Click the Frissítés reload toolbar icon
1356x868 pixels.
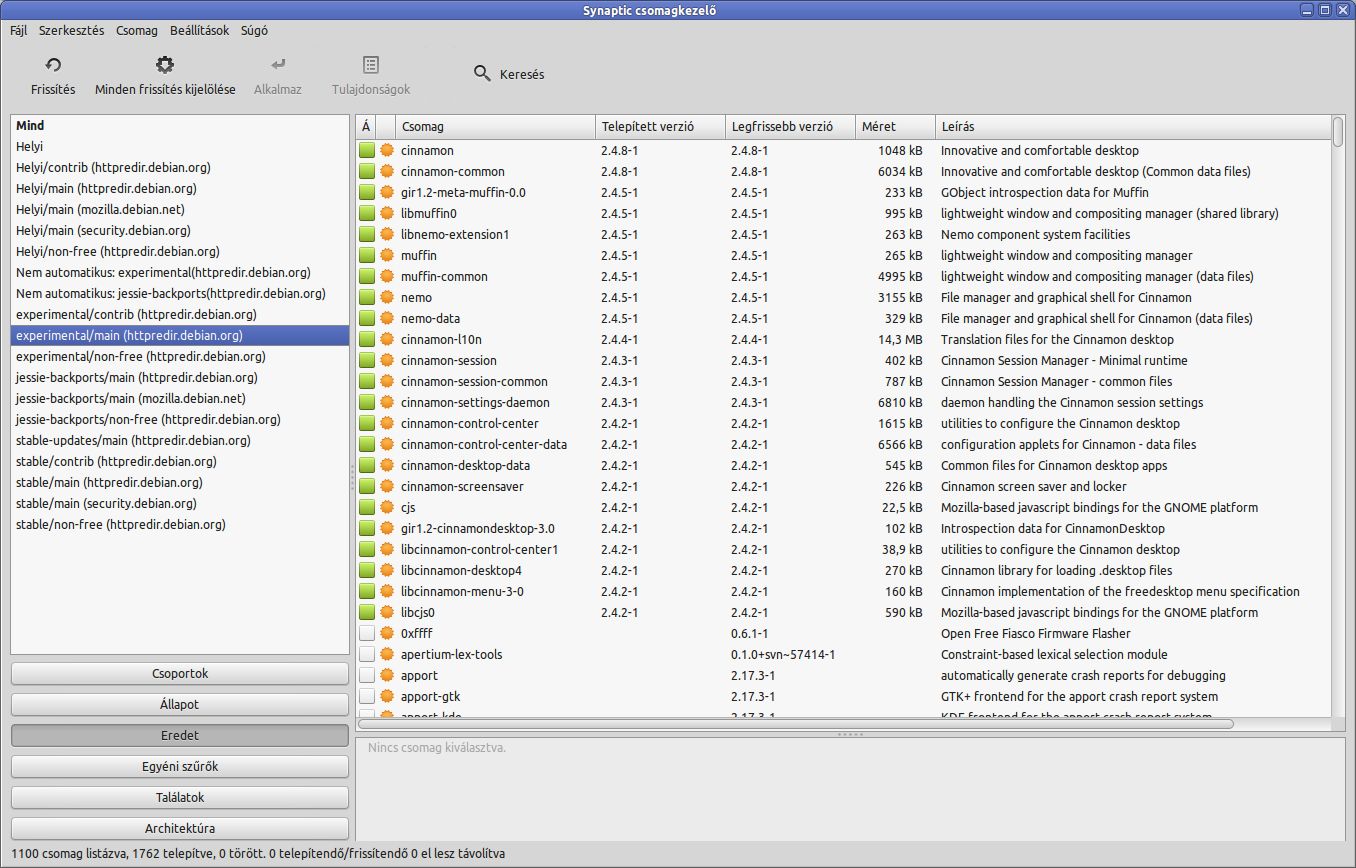coord(53,65)
